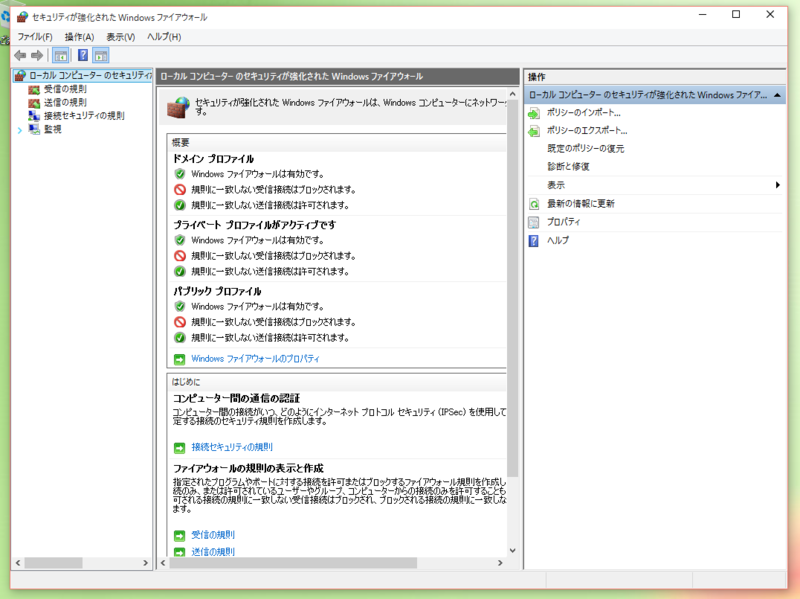The image size is (800, 599).
Task: Click the ポリシーのインポート green icon
Action: click(534, 113)
